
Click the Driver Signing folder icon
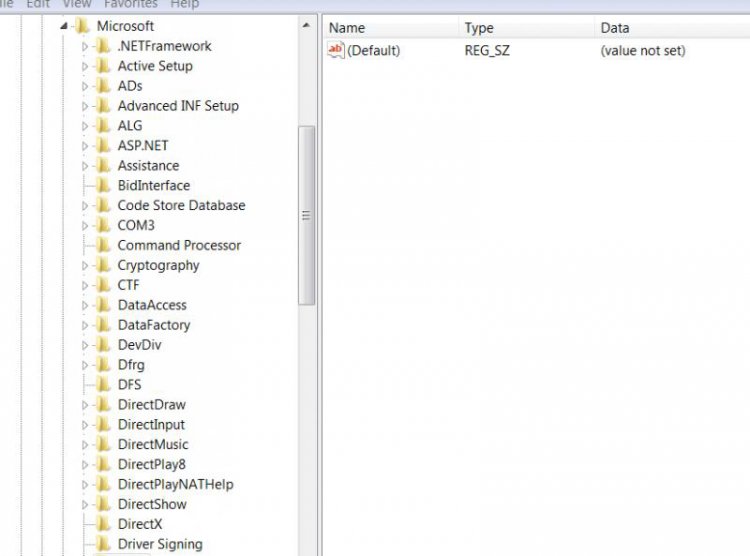(102, 545)
